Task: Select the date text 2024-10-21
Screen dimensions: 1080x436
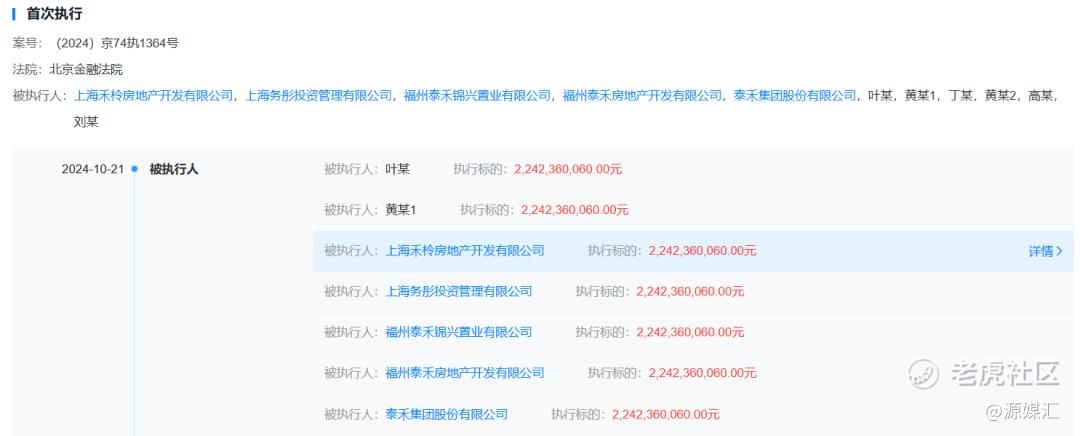Action: [92, 169]
